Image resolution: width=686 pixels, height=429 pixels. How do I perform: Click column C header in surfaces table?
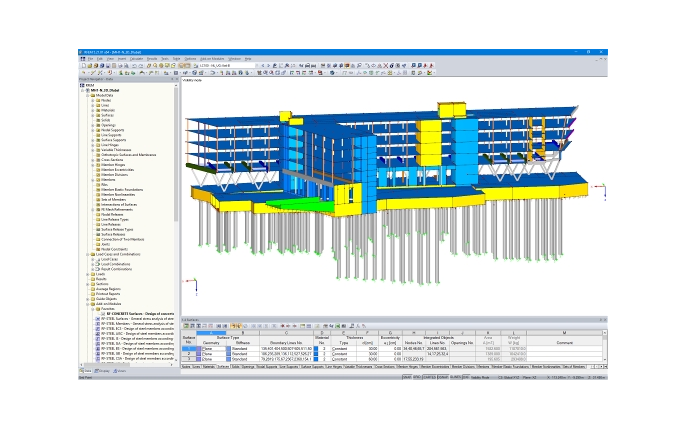286,333
